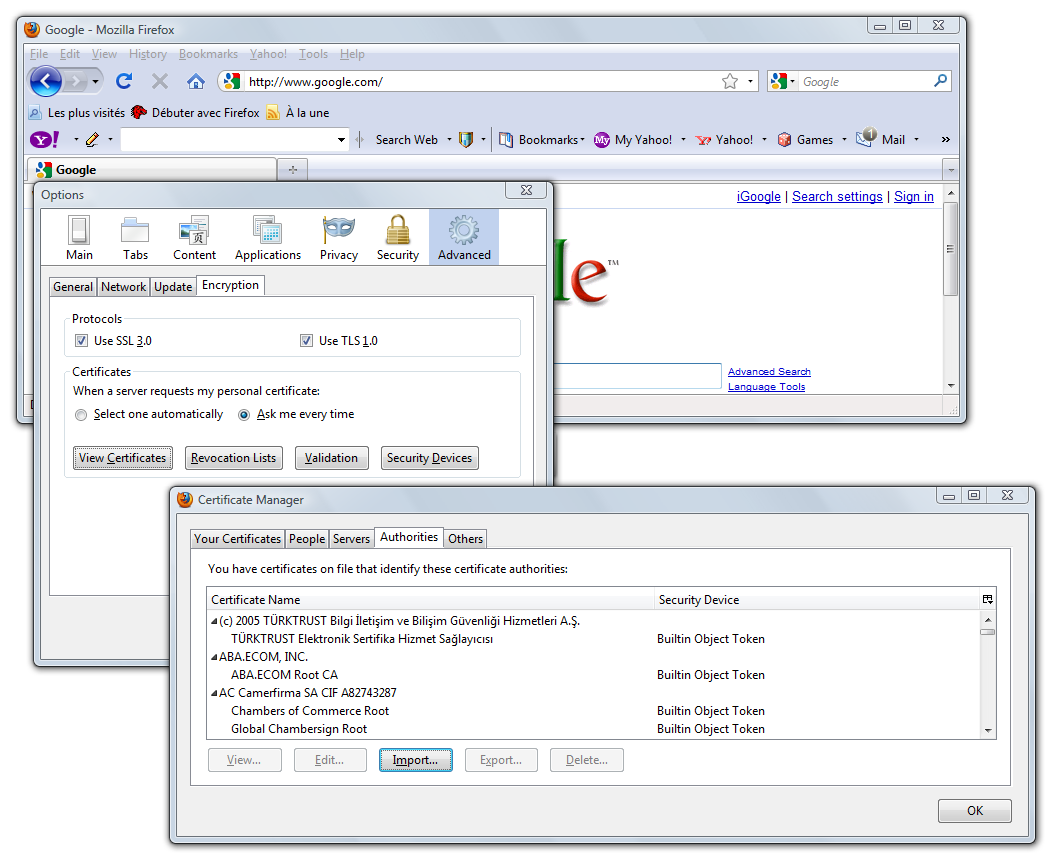The height and width of the screenshot is (861, 1053).
Task: Reload the page in Firefox
Action: click(124, 81)
